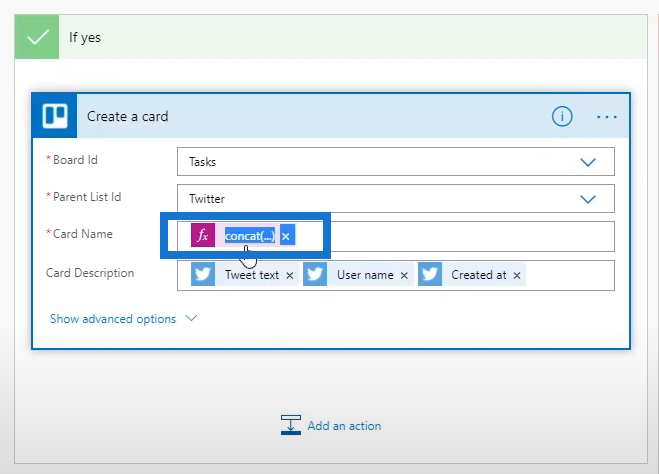Image resolution: width=659 pixels, height=474 pixels.
Task: Click the User name dynamic token
Action: [358, 274]
